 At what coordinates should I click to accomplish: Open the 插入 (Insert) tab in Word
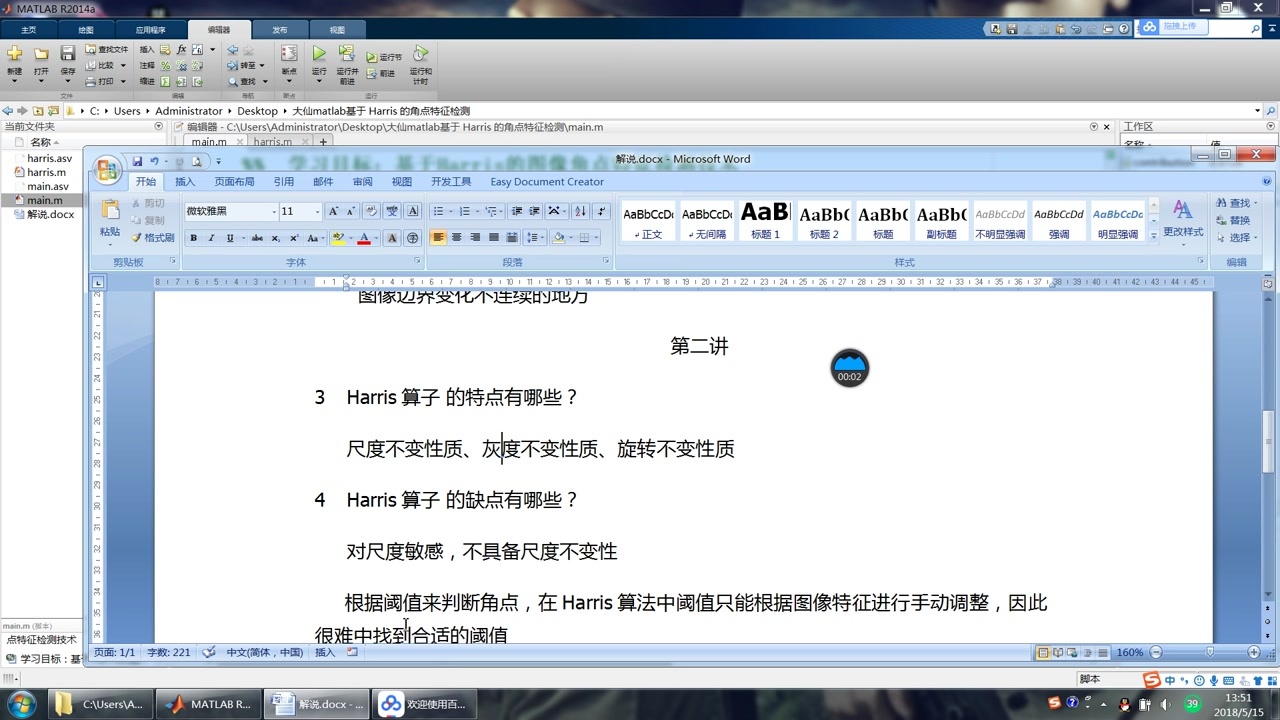click(x=185, y=182)
